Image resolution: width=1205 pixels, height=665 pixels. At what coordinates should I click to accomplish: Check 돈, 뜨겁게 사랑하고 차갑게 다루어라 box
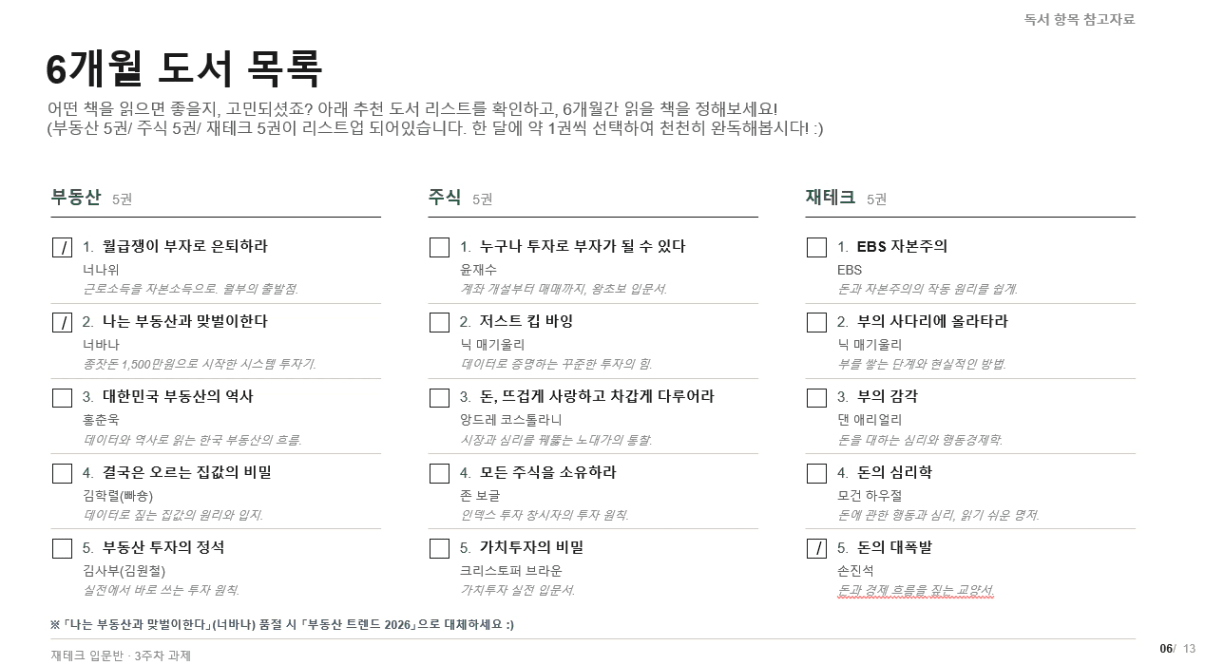click(x=439, y=397)
